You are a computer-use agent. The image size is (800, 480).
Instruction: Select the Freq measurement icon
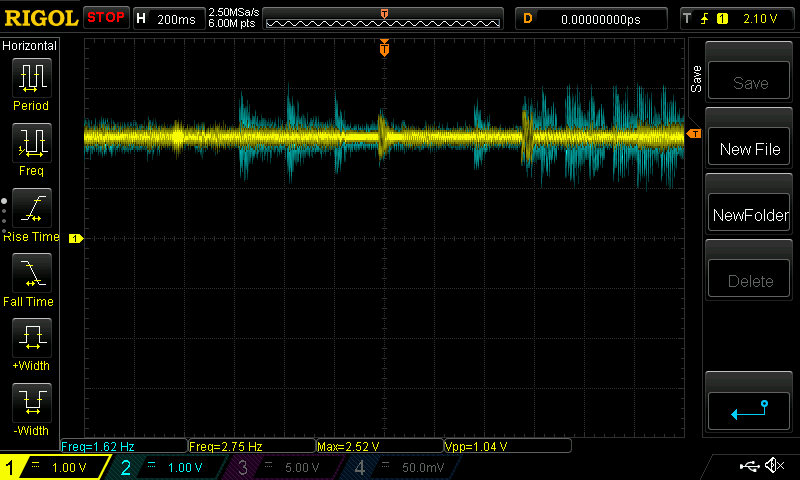(x=32, y=142)
